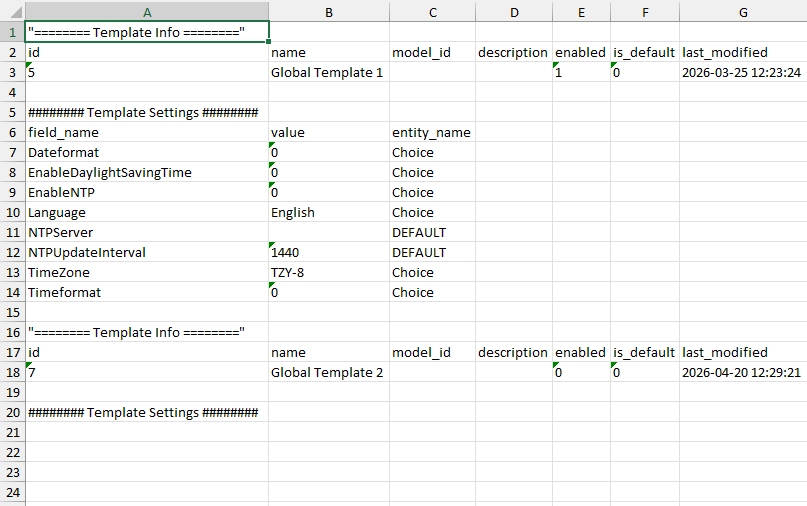
Task: Click the 'EnableDaylightSavingTime' cell
Action: pyautogui.click(x=147, y=172)
